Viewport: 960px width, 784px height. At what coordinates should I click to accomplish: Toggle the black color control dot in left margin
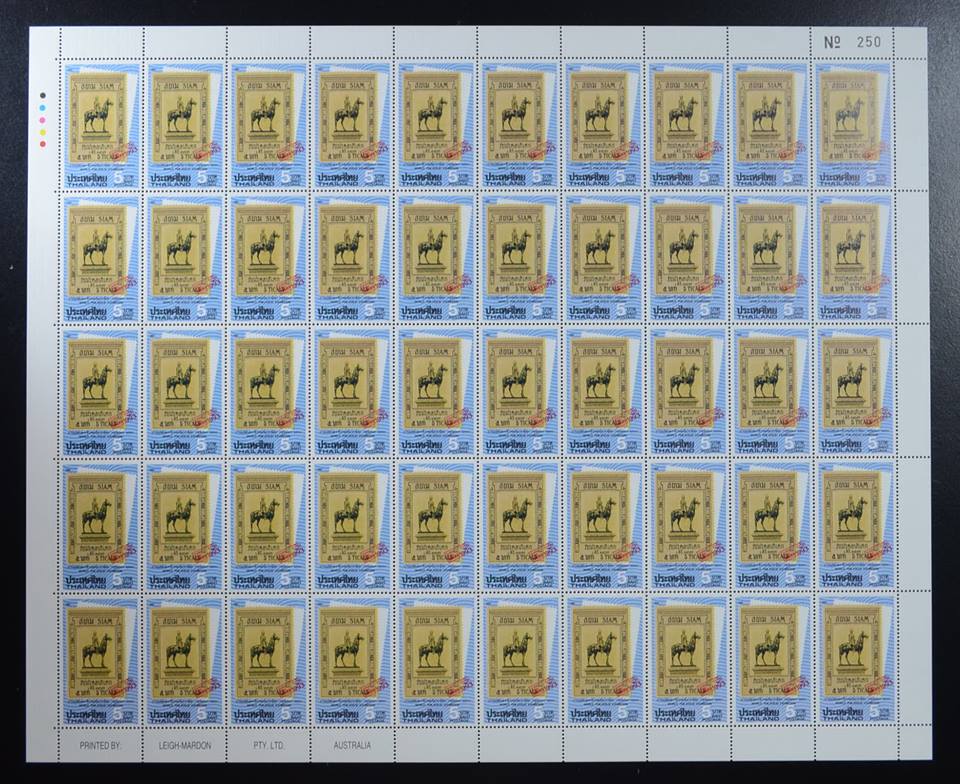pyautogui.click(x=43, y=95)
